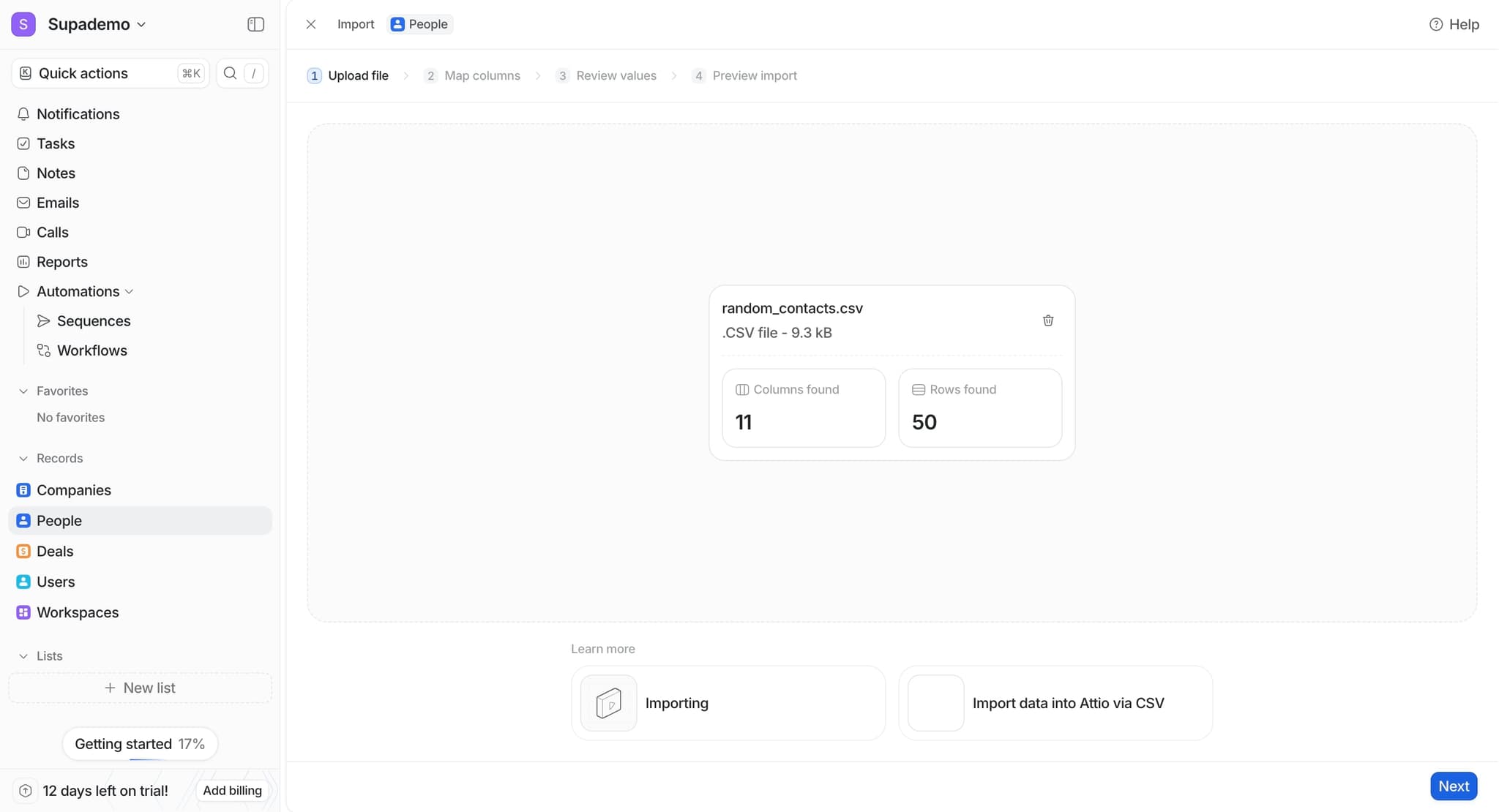Go to the Preview import step
This screenshot has width=1499, height=812.
point(755,75)
